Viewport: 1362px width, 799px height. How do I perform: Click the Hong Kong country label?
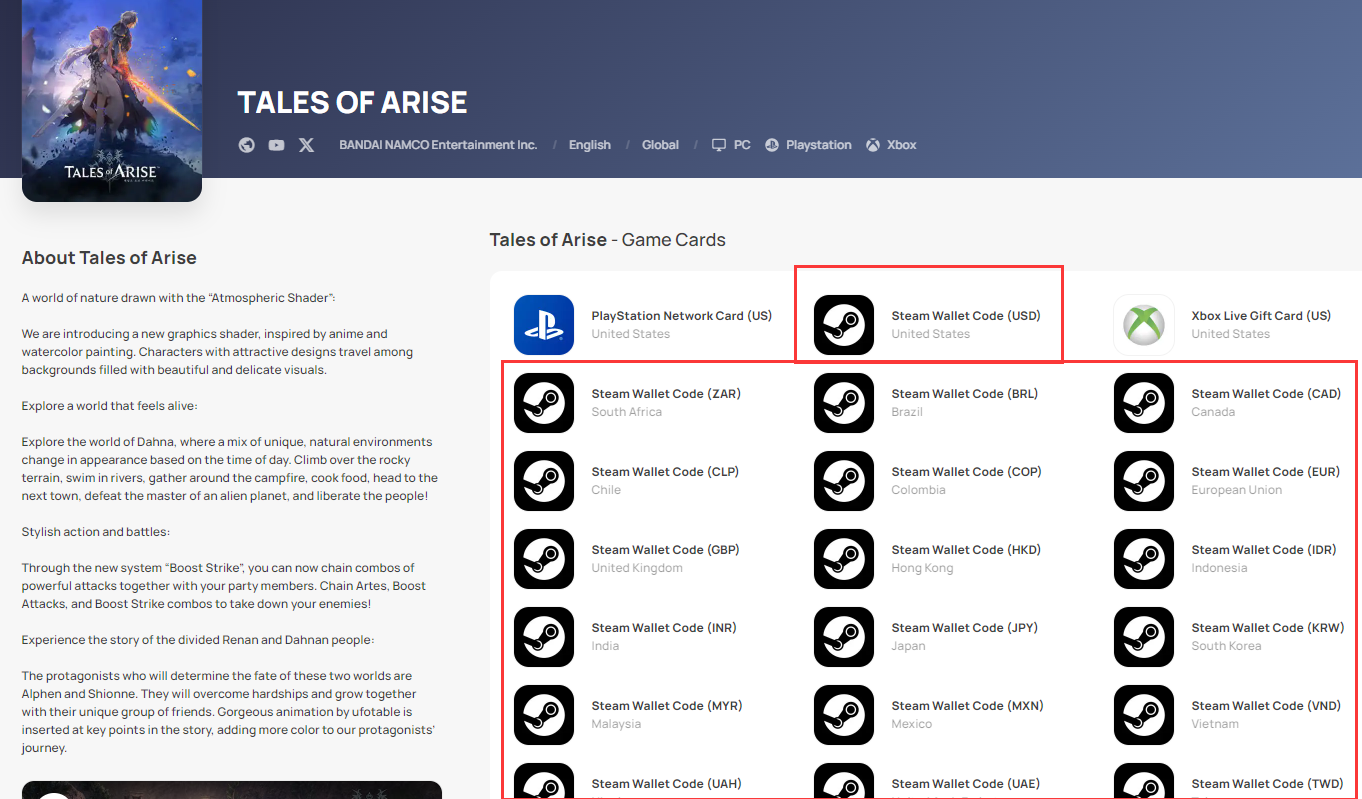(x=922, y=568)
